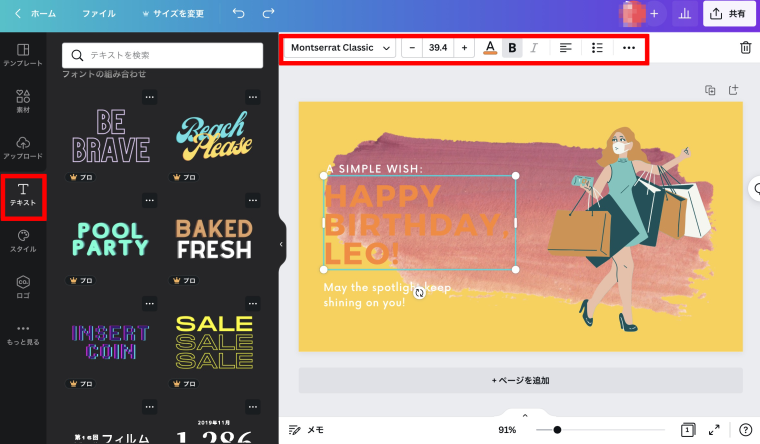The image size is (760, 444).
Task: Open the メモ (notes) panel
Action: pos(306,430)
